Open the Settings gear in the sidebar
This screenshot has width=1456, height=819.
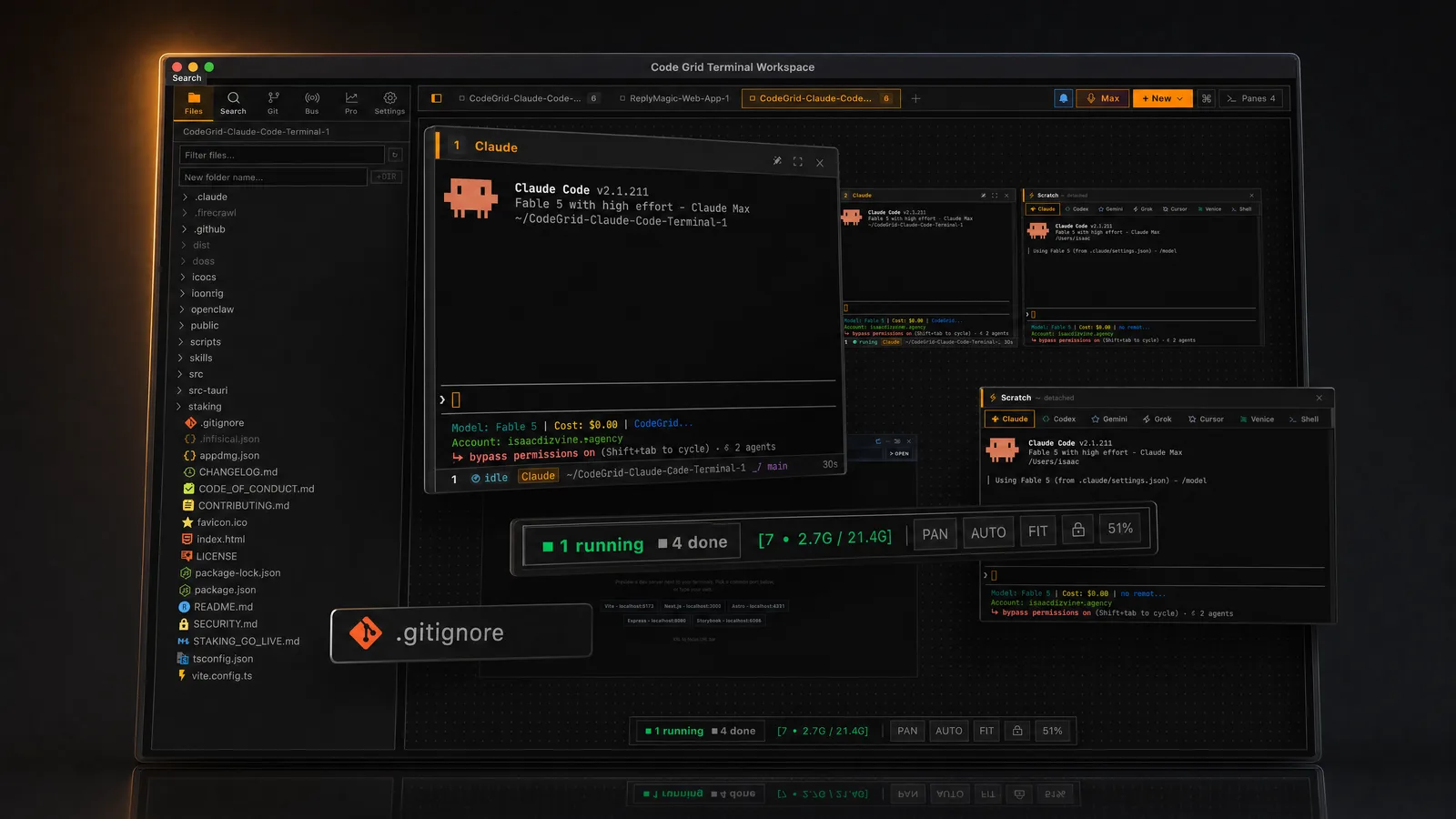pyautogui.click(x=389, y=103)
